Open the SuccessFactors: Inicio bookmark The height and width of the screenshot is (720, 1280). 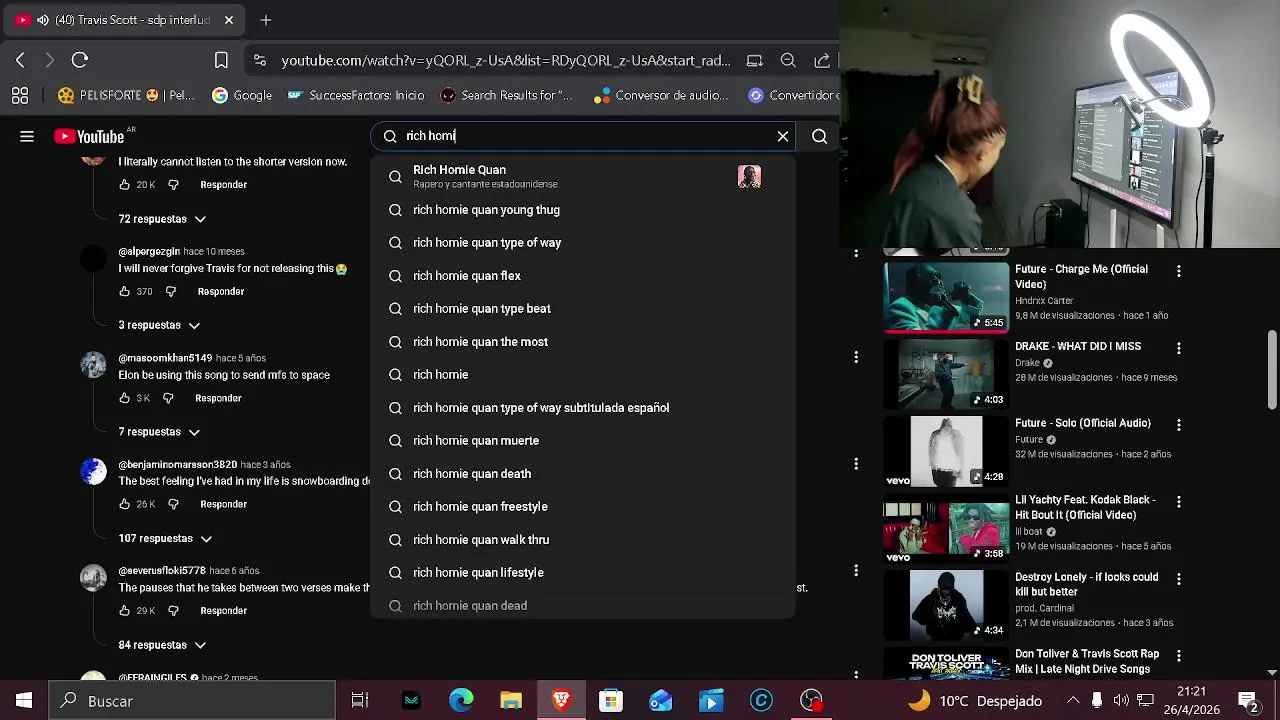355,95
